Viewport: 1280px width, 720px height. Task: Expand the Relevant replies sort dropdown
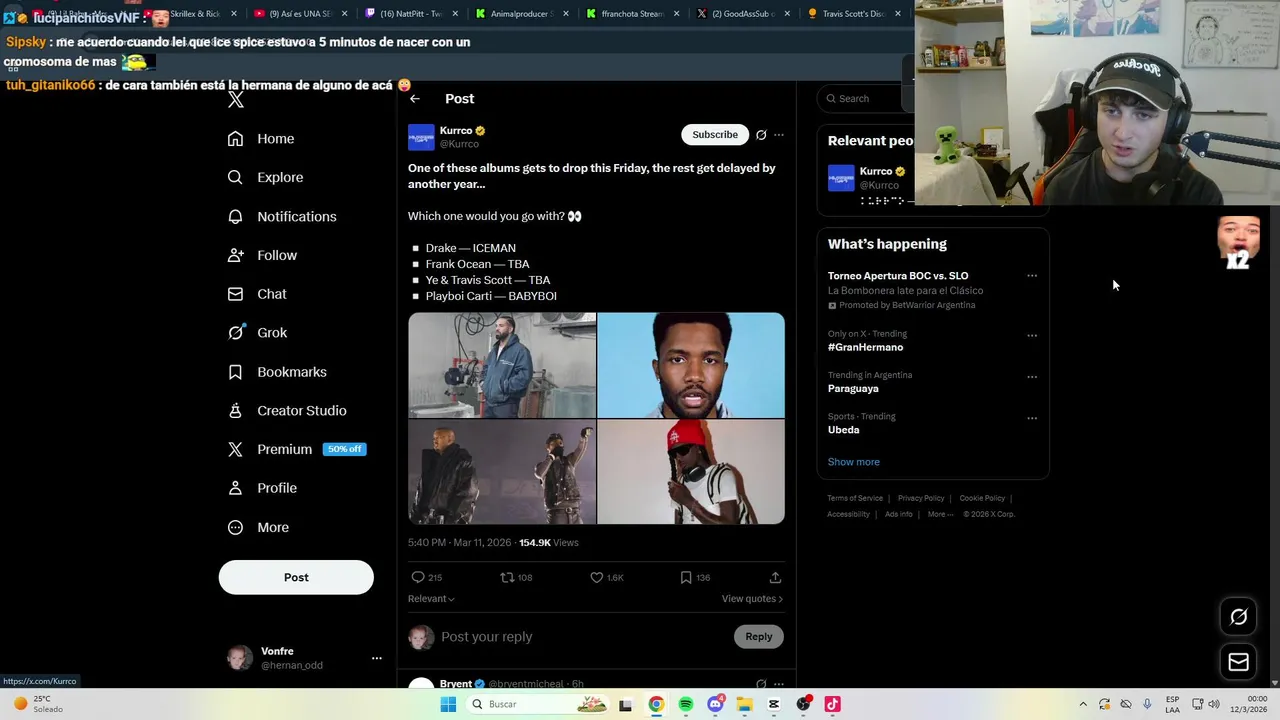(x=431, y=599)
